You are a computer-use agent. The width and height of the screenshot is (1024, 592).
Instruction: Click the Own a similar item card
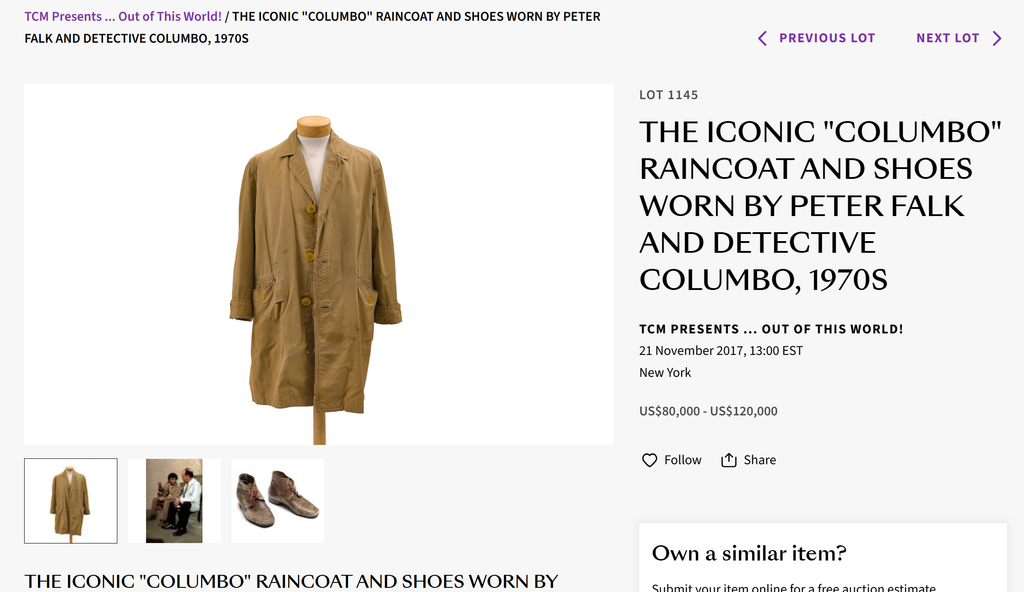[x=823, y=558]
